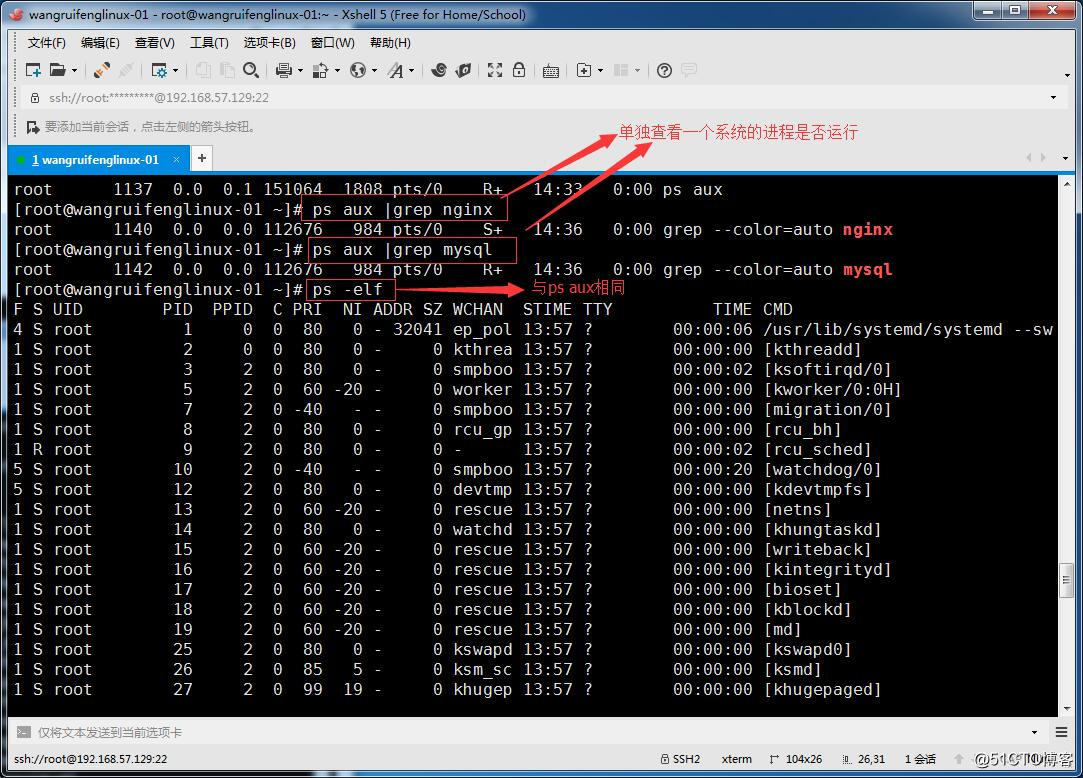Screen dimensions: 1083x778
Task: Click the terminal scrollbar down arrow
Action: (x=1066, y=708)
